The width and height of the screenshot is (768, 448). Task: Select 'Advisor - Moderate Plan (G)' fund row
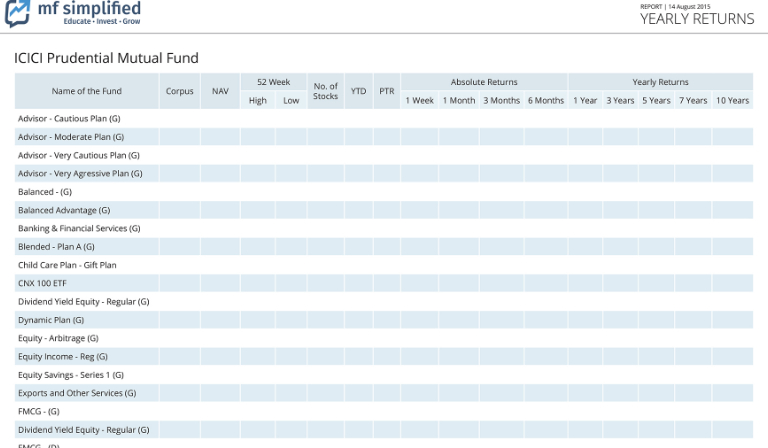click(384, 137)
